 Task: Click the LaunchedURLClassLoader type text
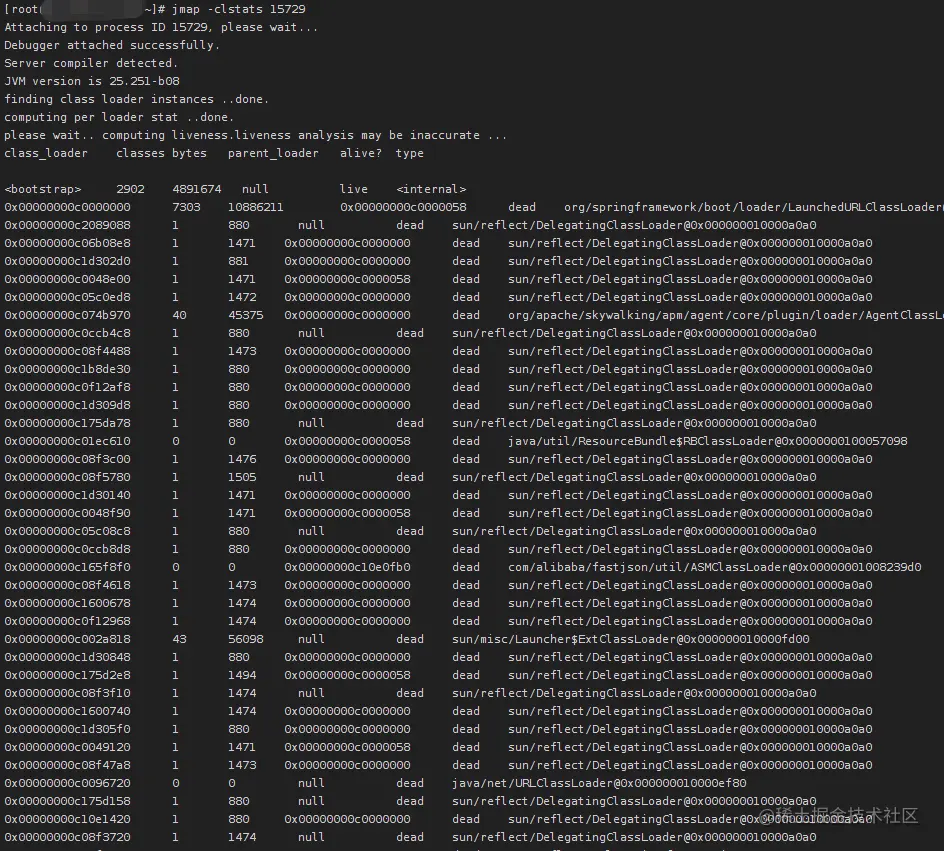[x=754, y=207]
